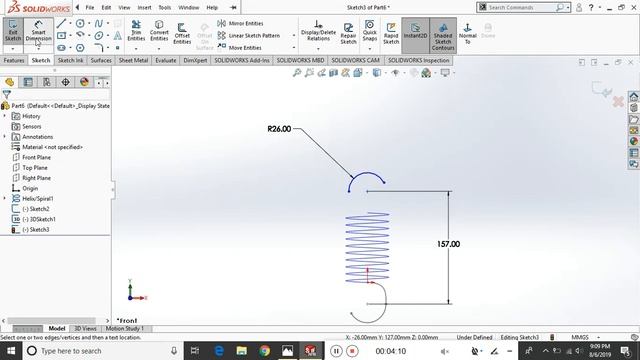Screen dimensions: 640x360
Task: Click Convert Entities tool
Action: [x=159, y=31]
